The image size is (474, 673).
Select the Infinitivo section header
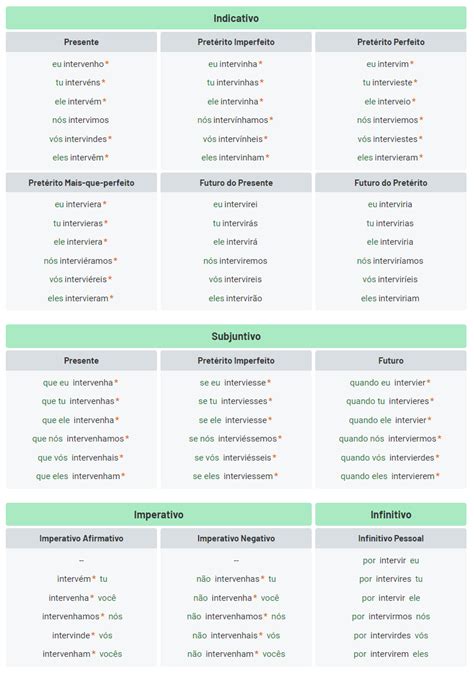click(x=391, y=514)
